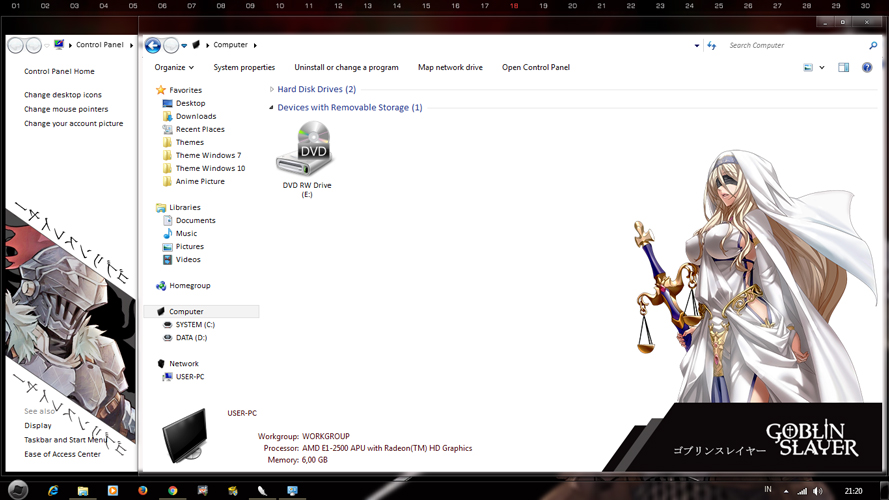Click the volume speaker icon in tray

pos(817,491)
